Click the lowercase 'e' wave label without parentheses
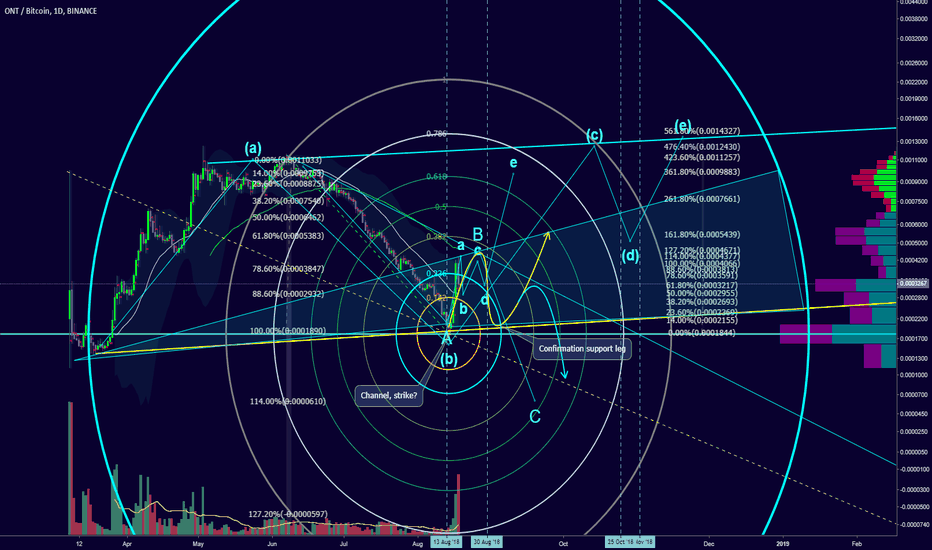 [513, 162]
